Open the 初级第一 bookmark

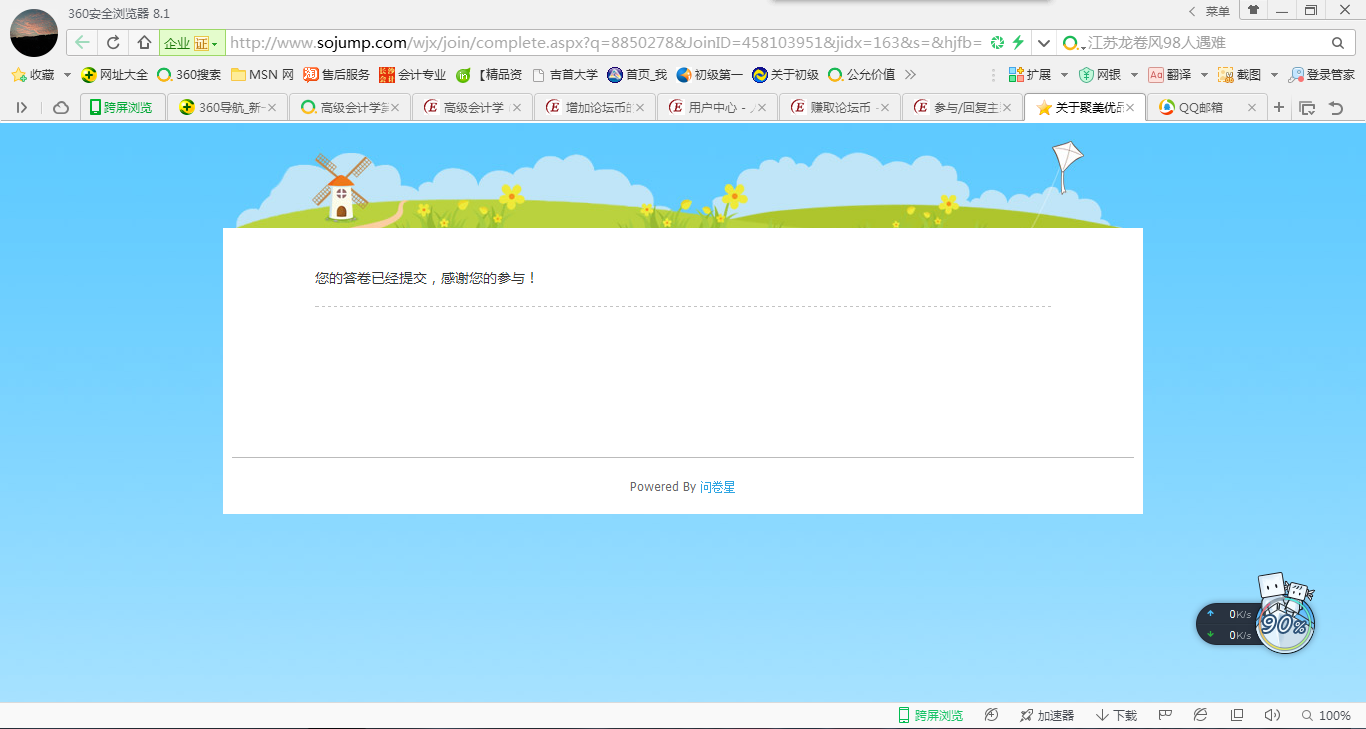709,75
